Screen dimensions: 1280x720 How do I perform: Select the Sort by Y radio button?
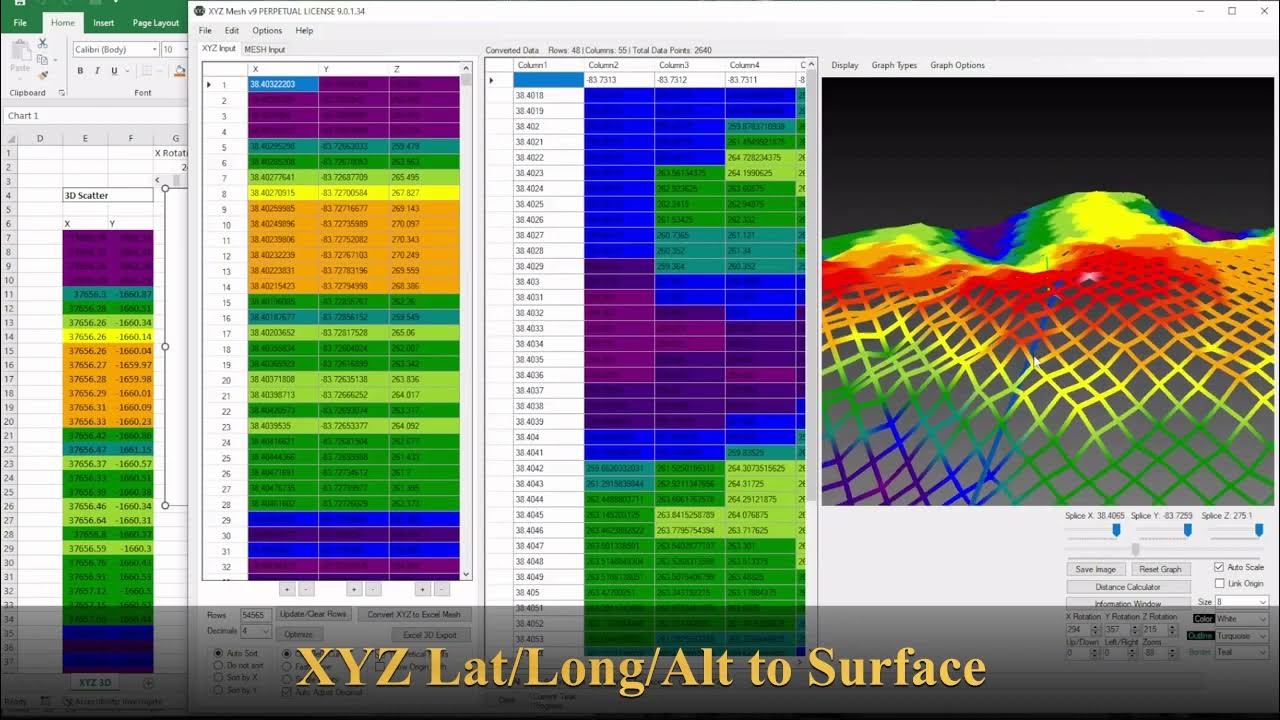coord(219,690)
